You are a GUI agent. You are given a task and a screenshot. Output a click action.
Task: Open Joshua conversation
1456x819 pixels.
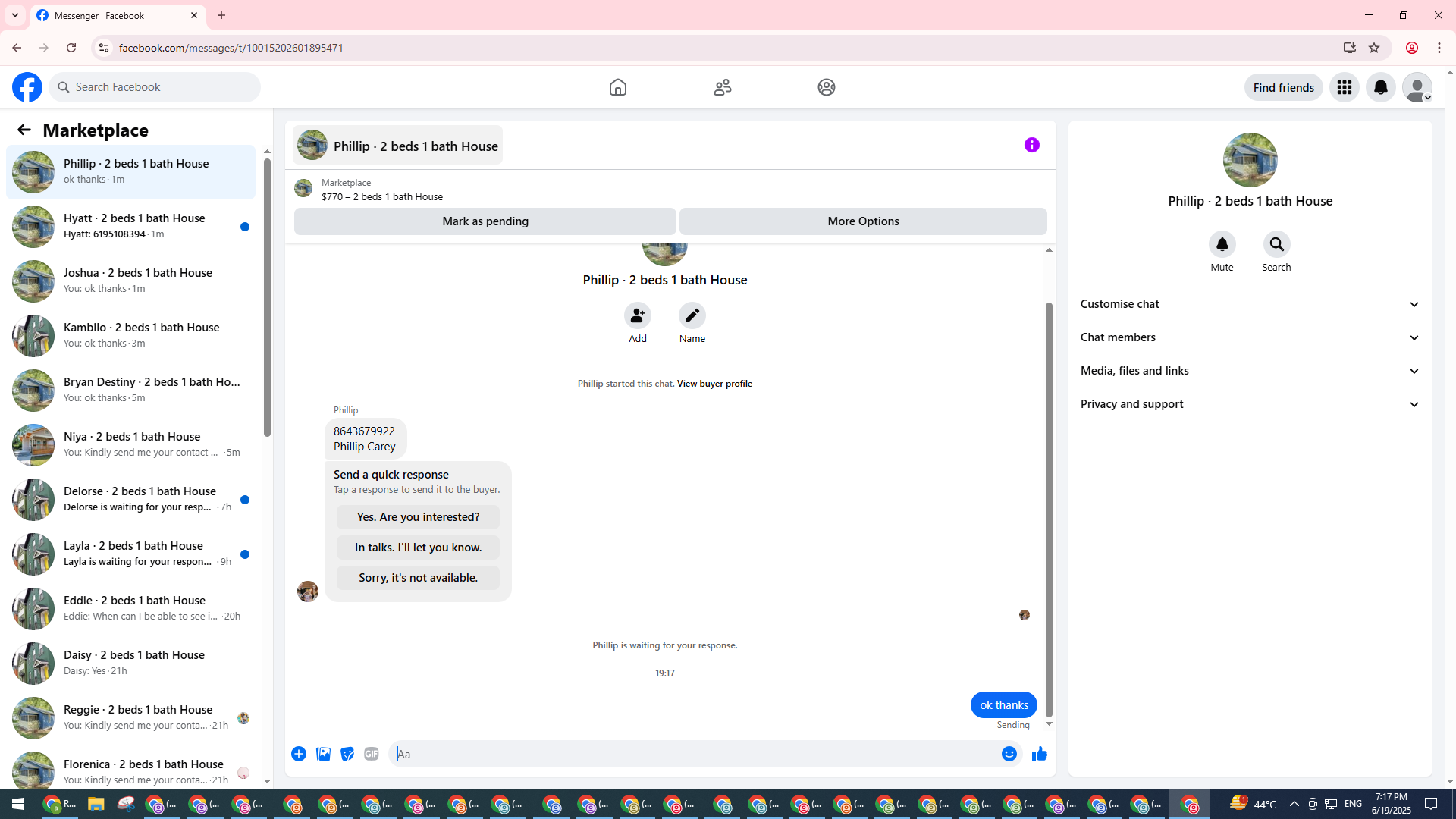tap(130, 281)
